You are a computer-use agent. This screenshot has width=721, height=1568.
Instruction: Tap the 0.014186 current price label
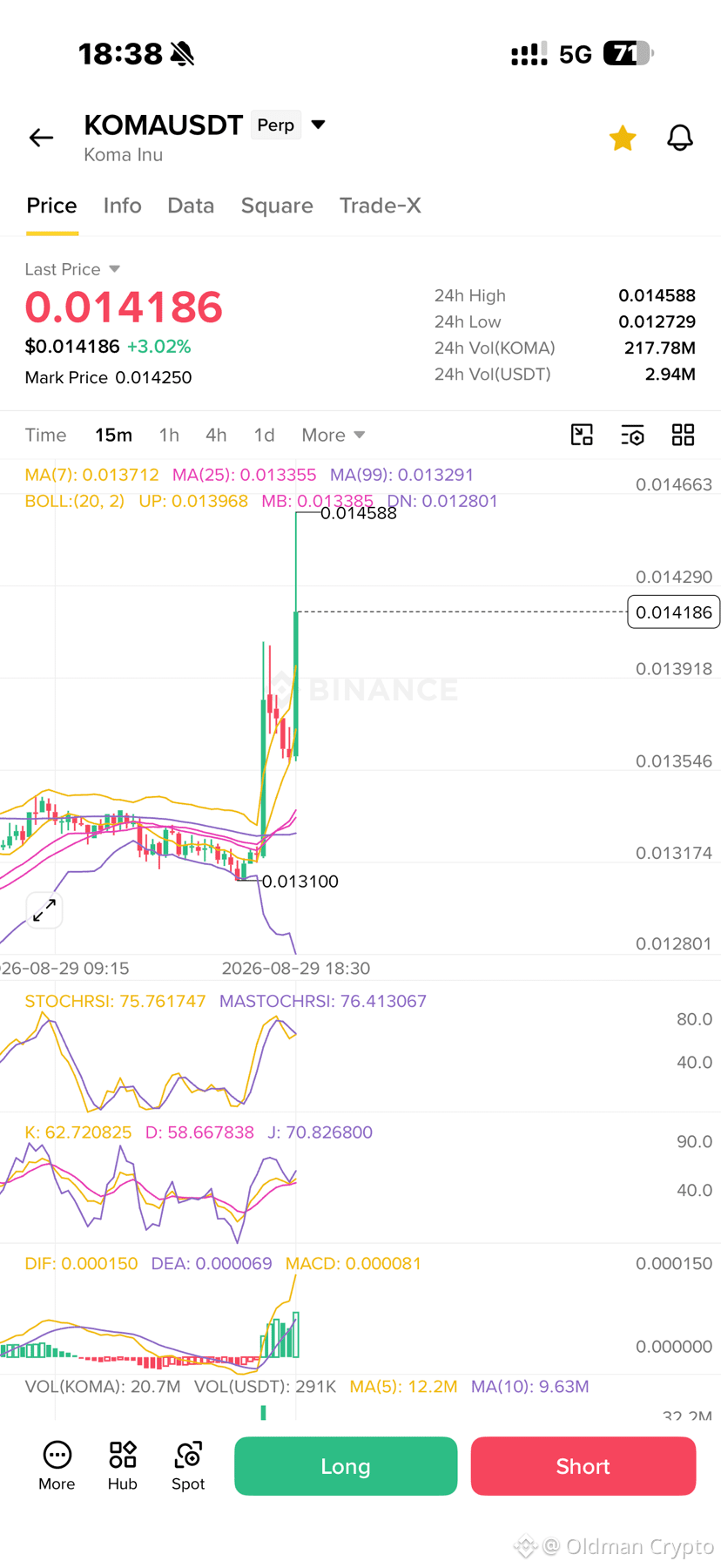[x=673, y=612]
